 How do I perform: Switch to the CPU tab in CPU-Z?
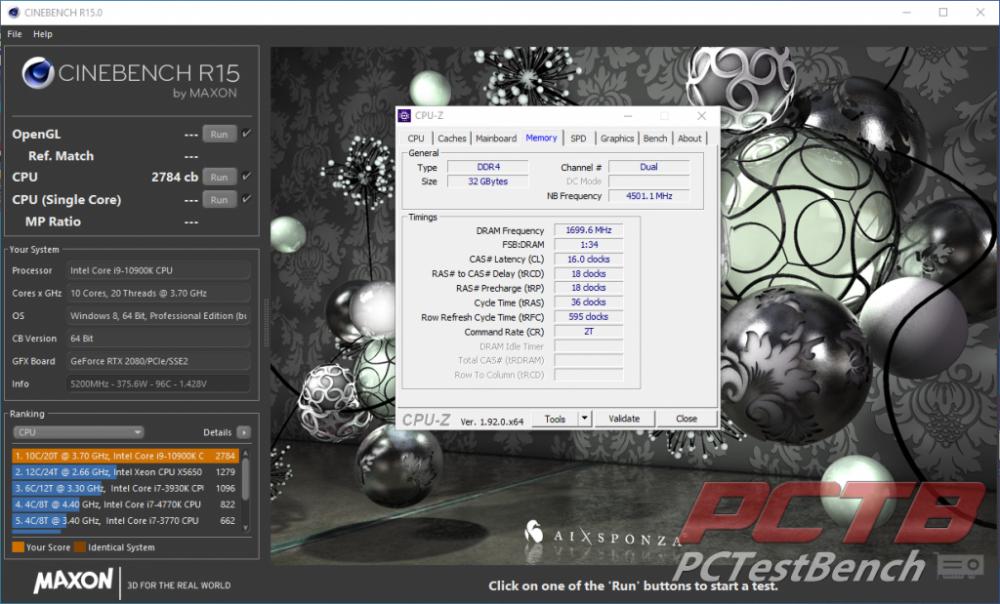(x=416, y=138)
